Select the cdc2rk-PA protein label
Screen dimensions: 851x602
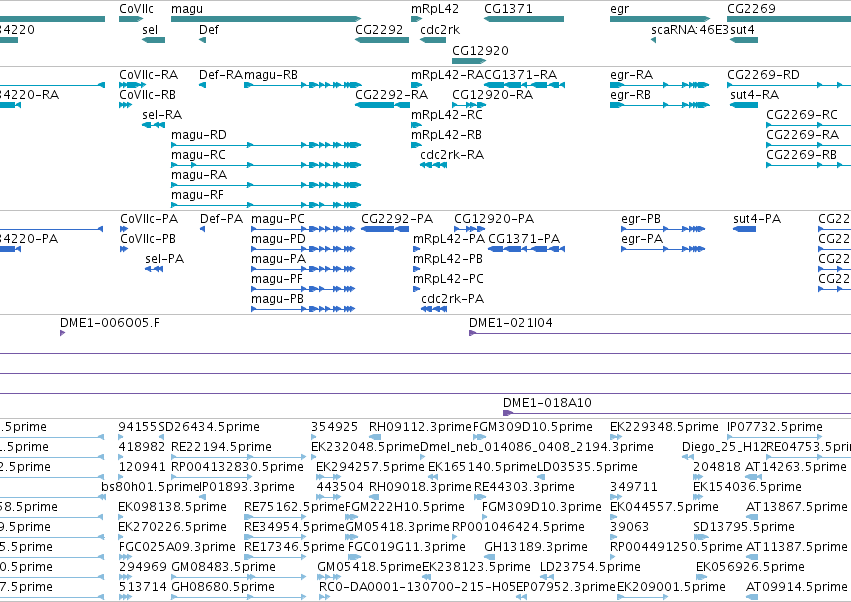pyautogui.click(x=453, y=299)
